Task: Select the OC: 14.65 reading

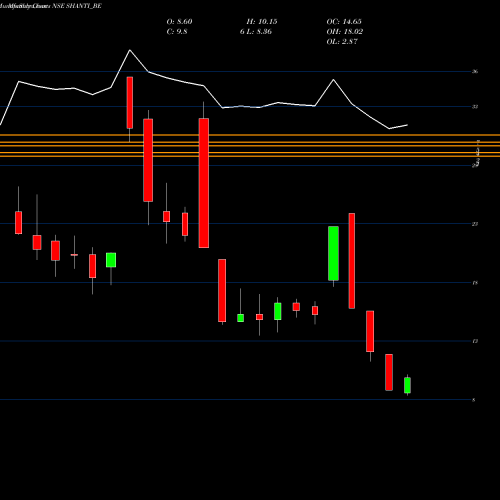Action: click(344, 22)
